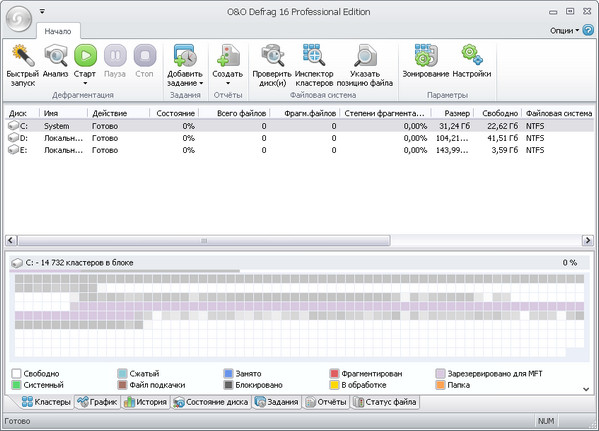
Task: Click the Зарезервировано для MFT legend swatch
Action: pos(440,373)
